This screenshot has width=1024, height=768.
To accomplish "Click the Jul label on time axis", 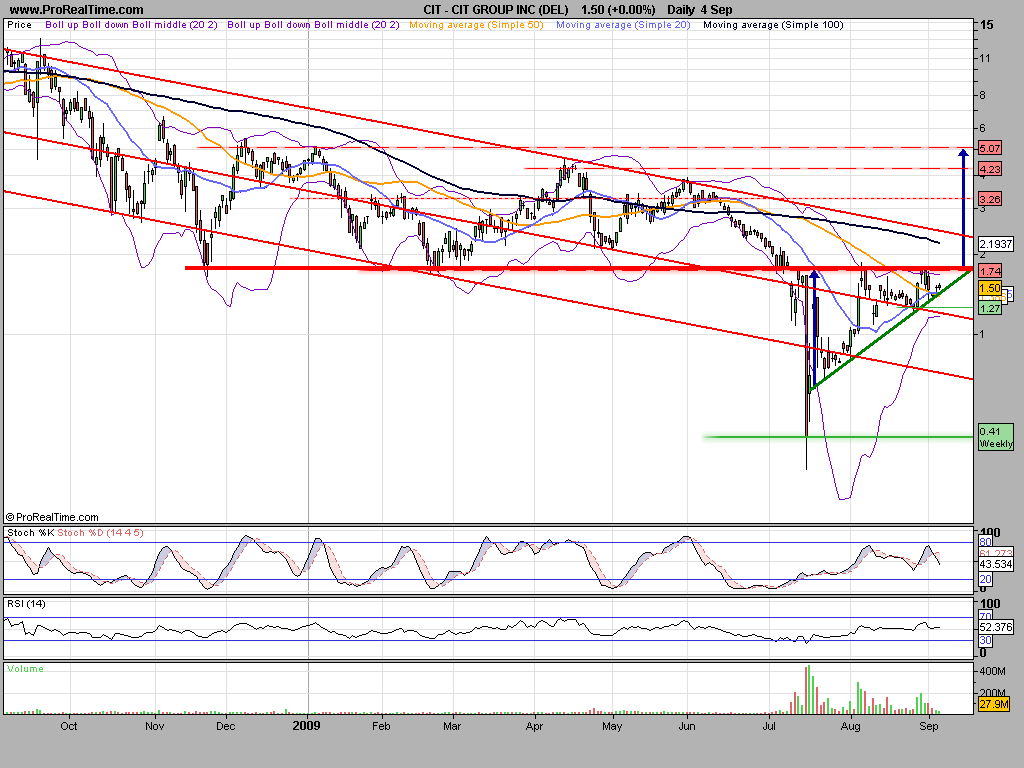I will point(769,726).
